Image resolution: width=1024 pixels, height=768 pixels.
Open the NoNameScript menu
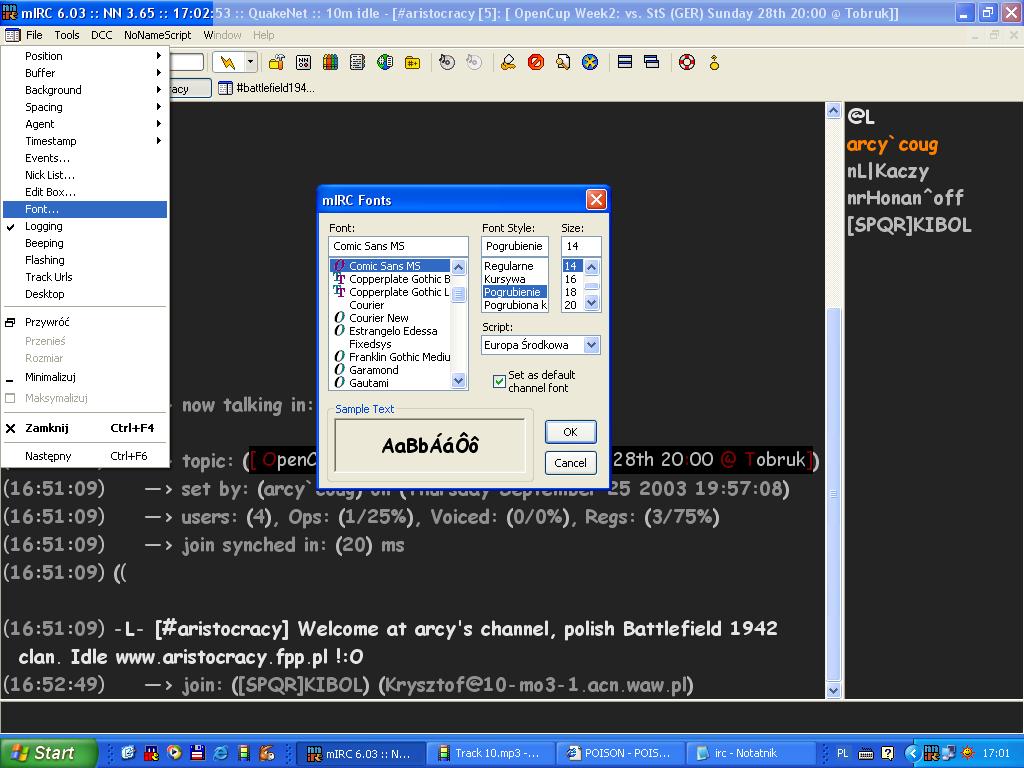click(x=157, y=35)
